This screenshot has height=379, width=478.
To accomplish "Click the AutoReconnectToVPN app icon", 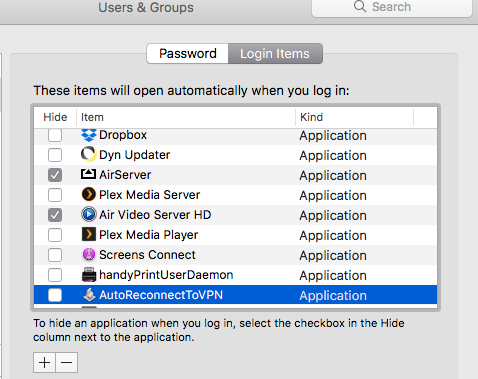I will point(89,295).
